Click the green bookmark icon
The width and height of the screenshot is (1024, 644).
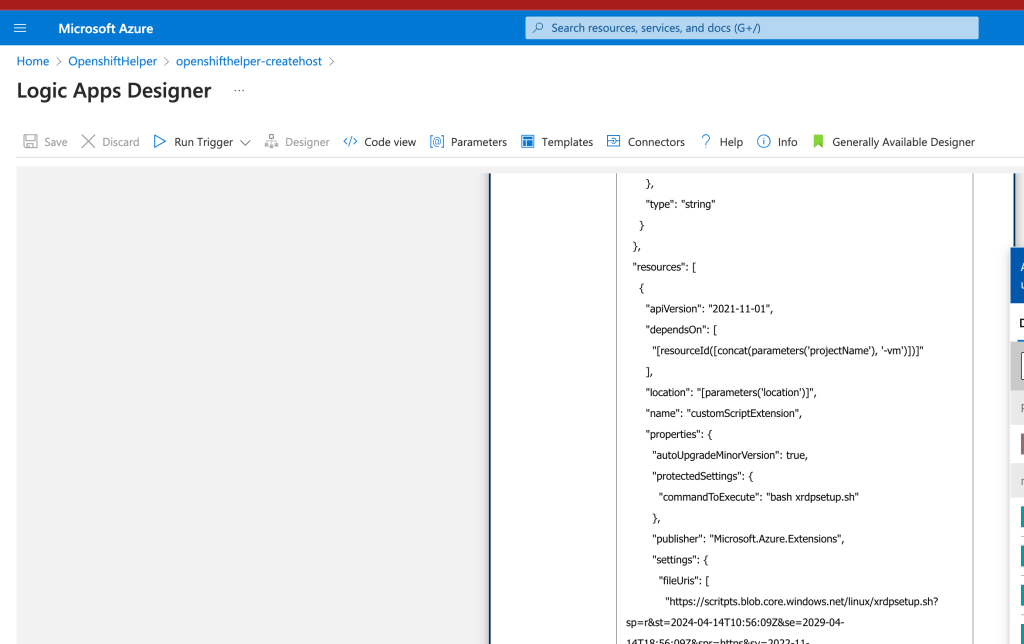(818, 142)
